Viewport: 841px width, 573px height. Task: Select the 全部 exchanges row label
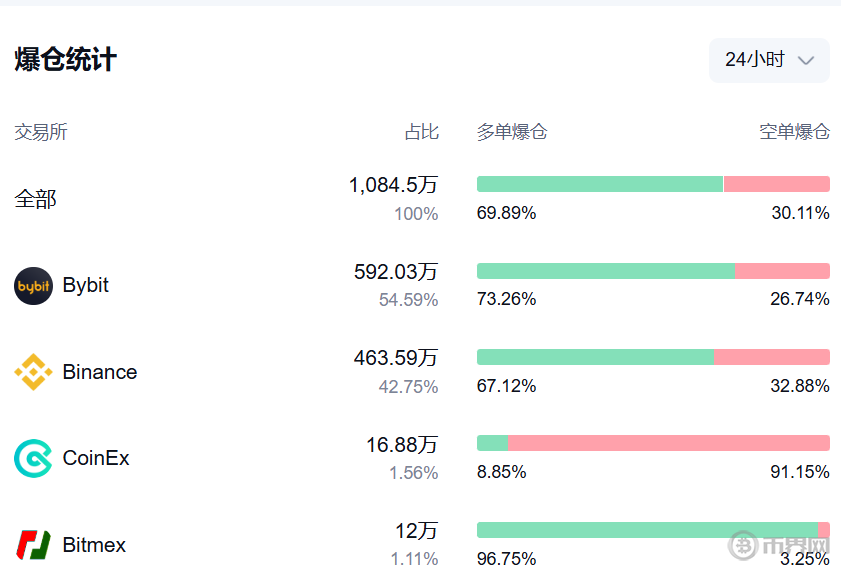(x=35, y=199)
